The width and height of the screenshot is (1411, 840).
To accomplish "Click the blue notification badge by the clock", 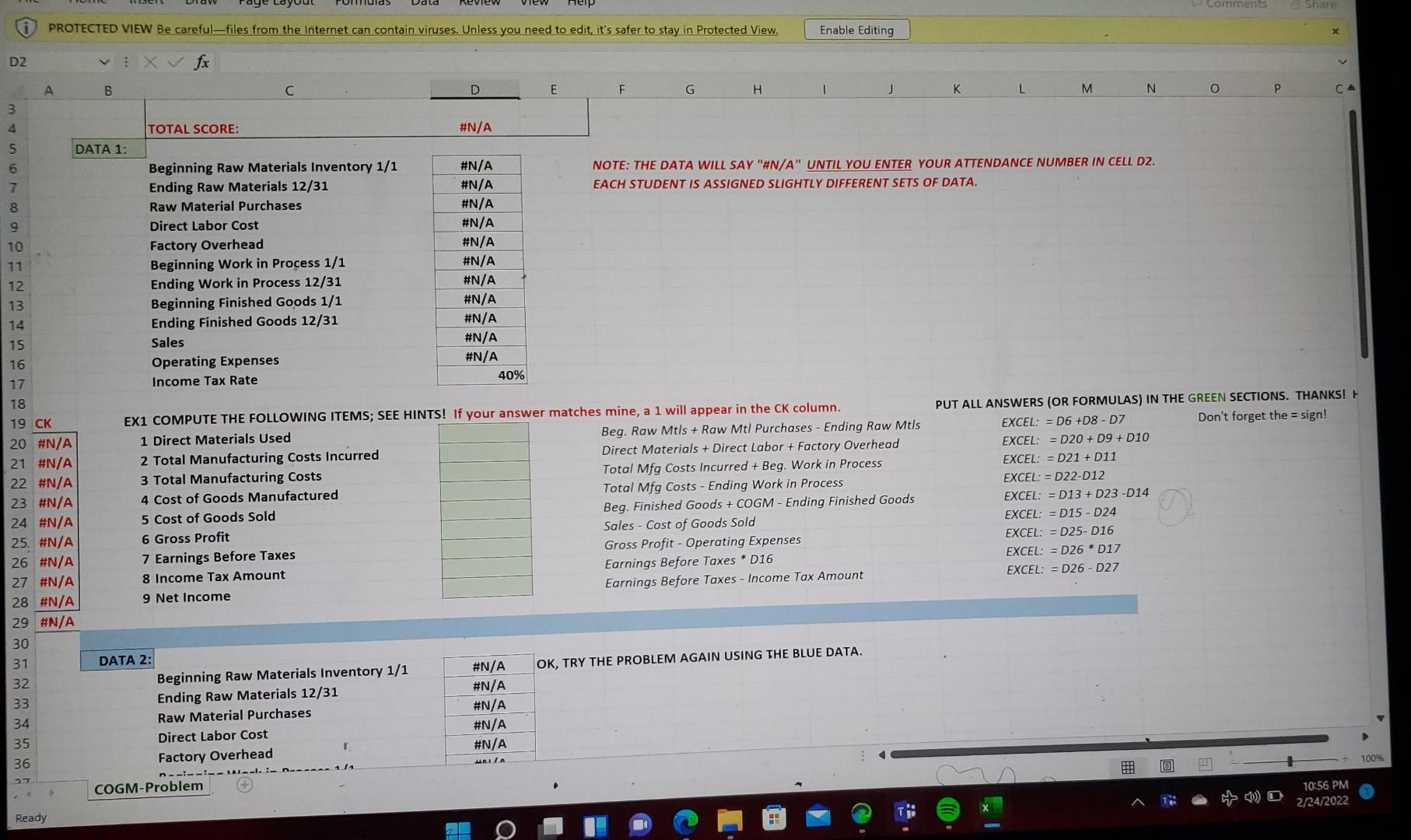I will click(x=1367, y=792).
